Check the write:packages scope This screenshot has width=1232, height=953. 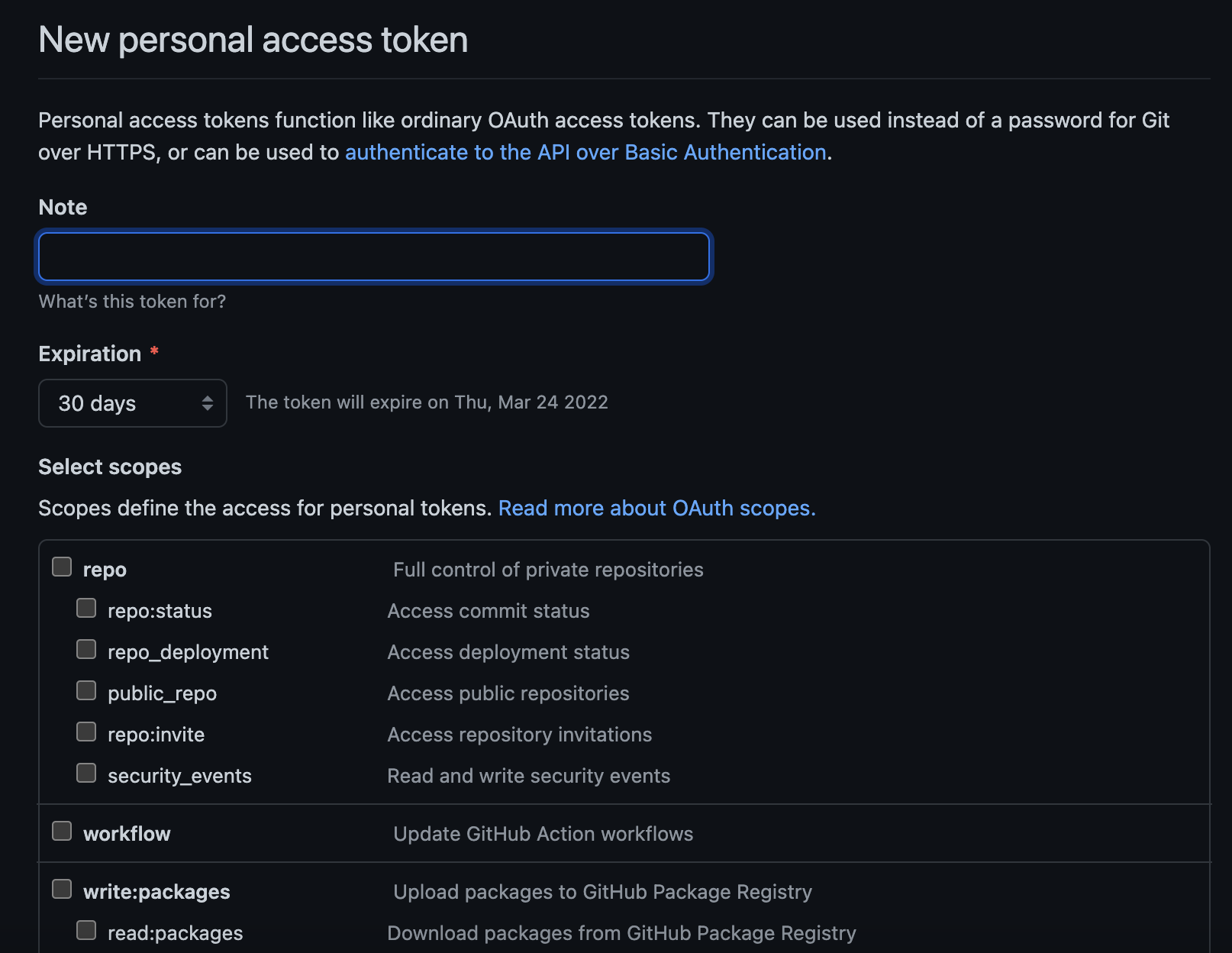pos(61,888)
